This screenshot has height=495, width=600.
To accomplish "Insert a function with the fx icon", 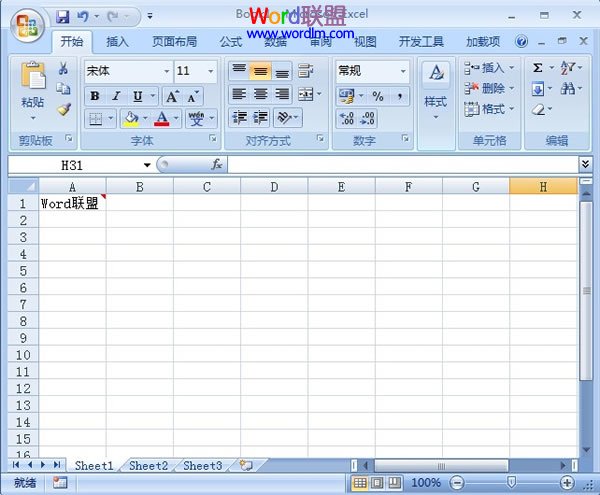I will click(215, 164).
